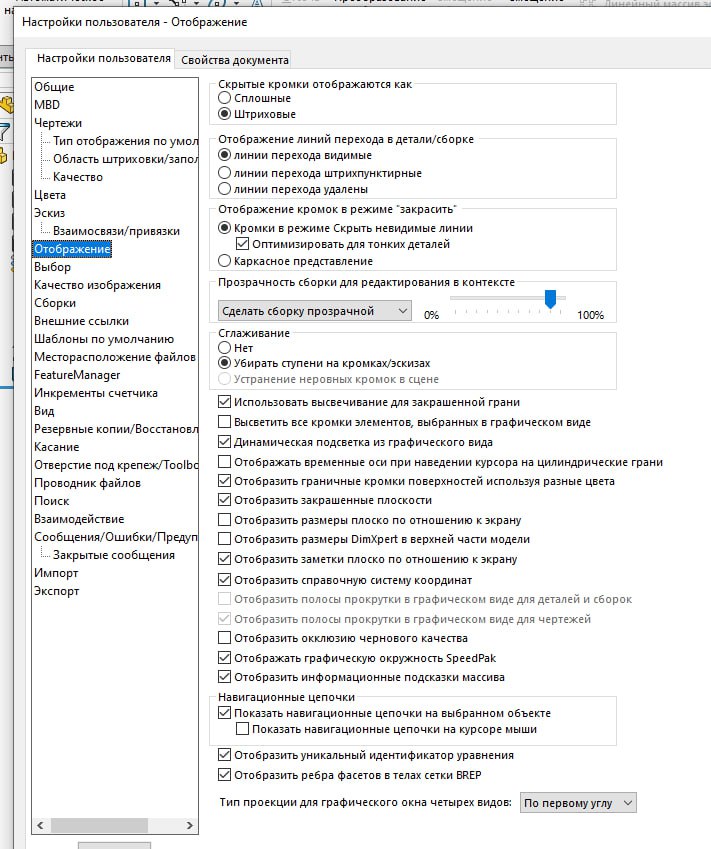Enable навигационные цепочки на курсоре мыши

coord(242,729)
